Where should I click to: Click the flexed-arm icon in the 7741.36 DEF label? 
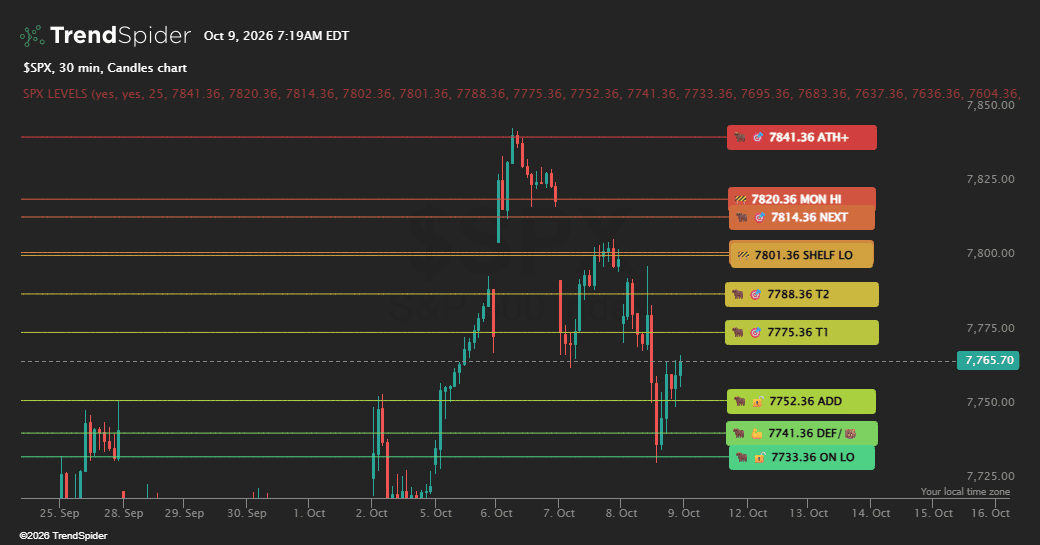click(757, 434)
